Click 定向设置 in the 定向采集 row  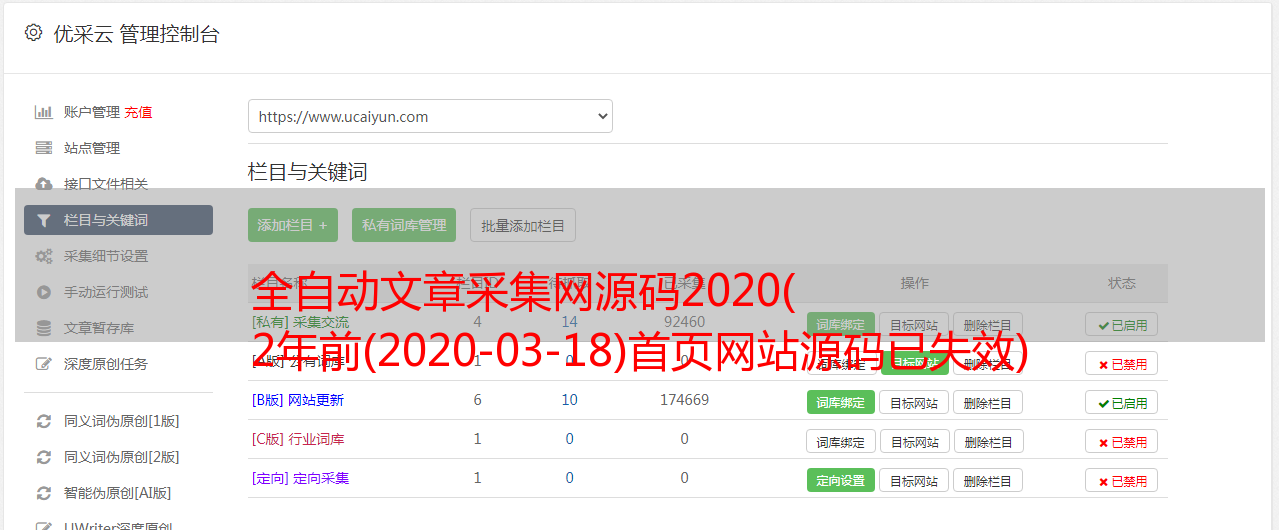pyautogui.click(x=841, y=480)
